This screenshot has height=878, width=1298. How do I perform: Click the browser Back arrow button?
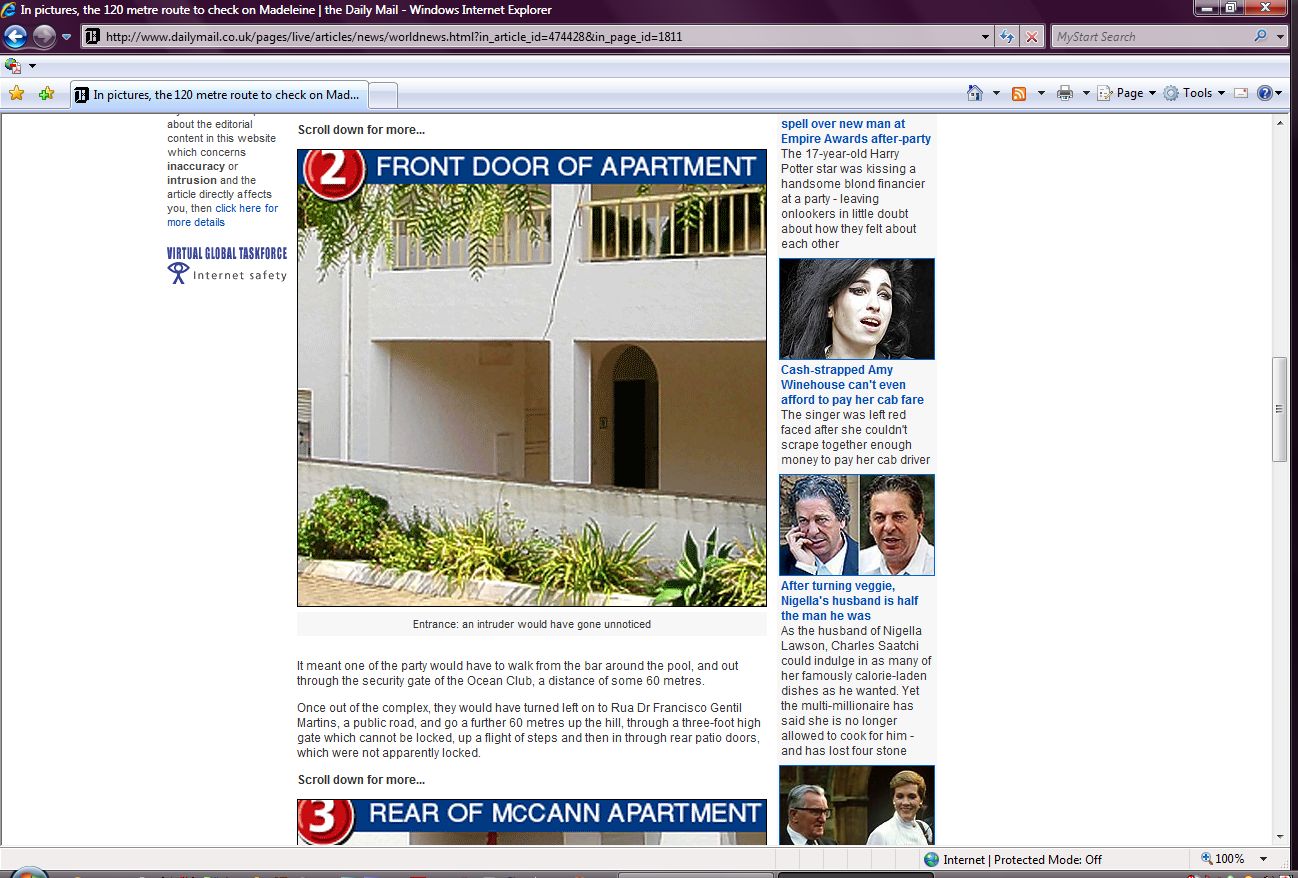[15, 37]
